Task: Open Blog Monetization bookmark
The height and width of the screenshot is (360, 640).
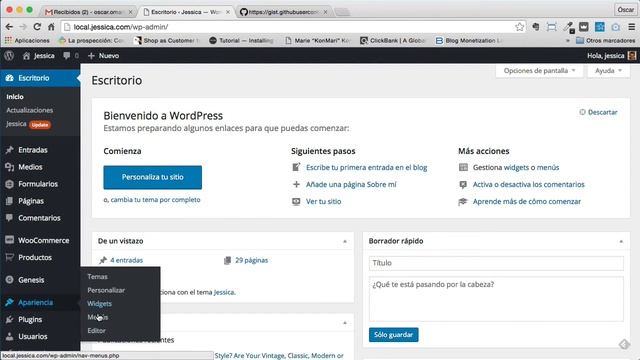Action: (x=468, y=41)
